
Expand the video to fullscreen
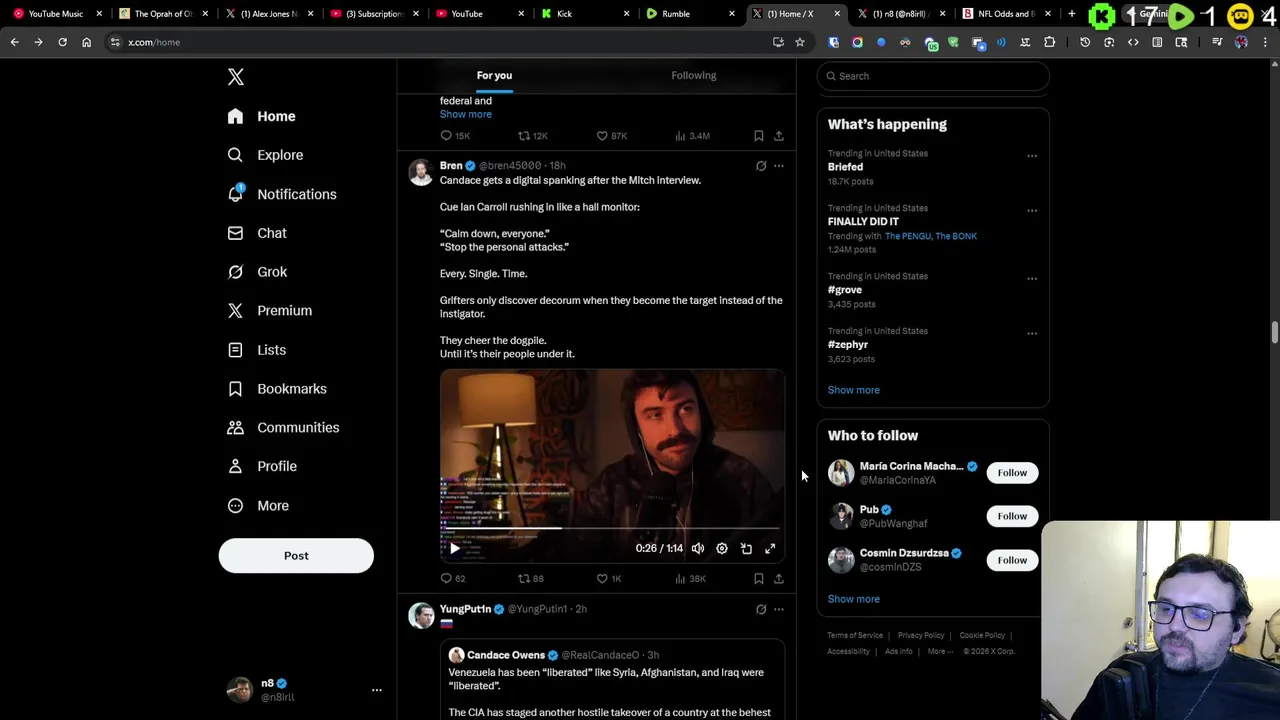[x=770, y=548]
